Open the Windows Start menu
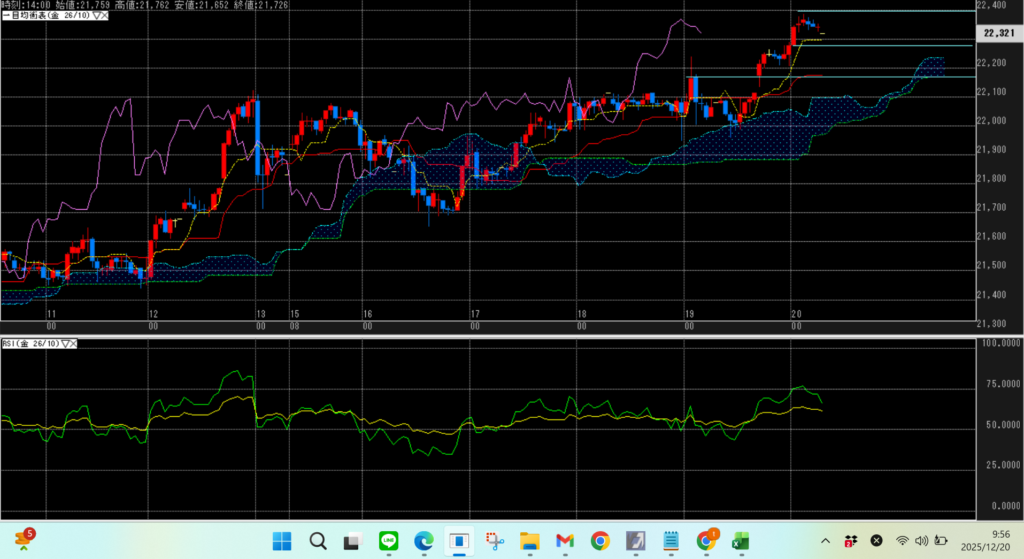Viewport: 1024px width, 559px height. [282, 541]
